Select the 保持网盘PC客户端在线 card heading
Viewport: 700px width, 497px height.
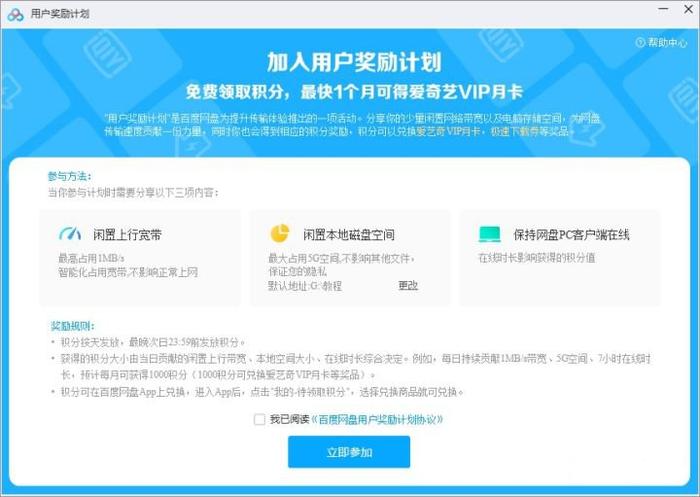click(571, 234)
